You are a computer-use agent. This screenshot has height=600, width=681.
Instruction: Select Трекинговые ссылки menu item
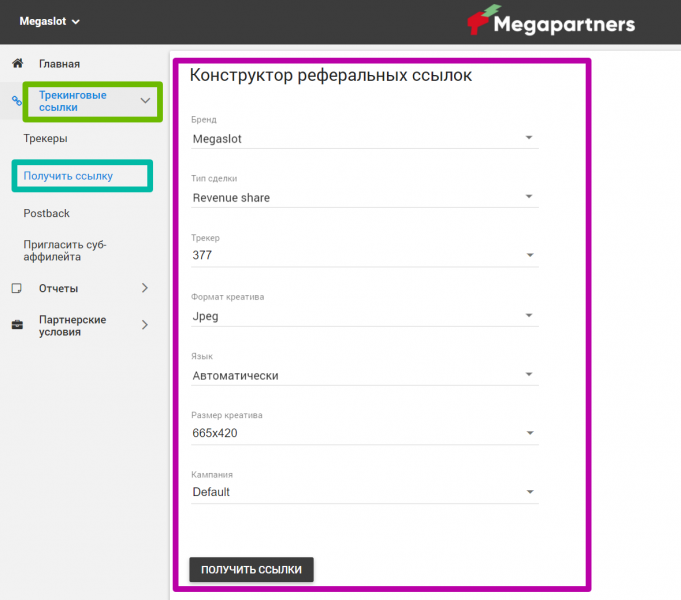coord(73,101)
